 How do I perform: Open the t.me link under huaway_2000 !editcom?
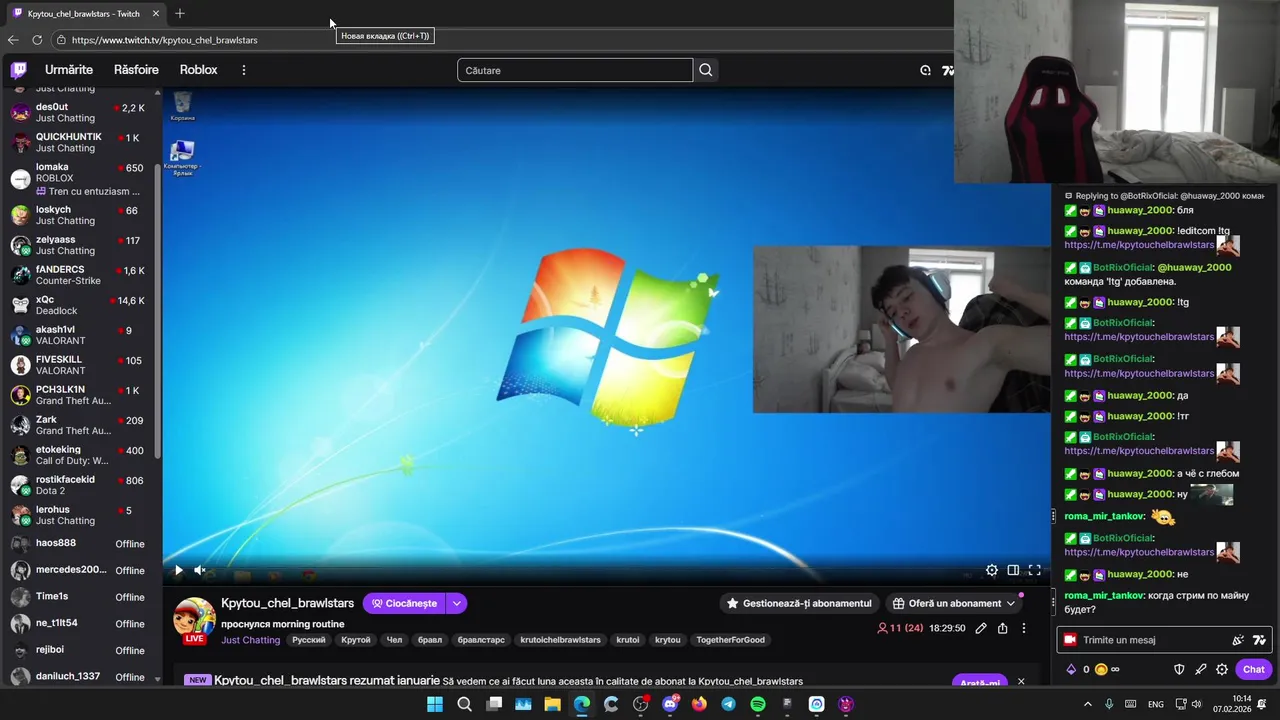coord(1139,245)
